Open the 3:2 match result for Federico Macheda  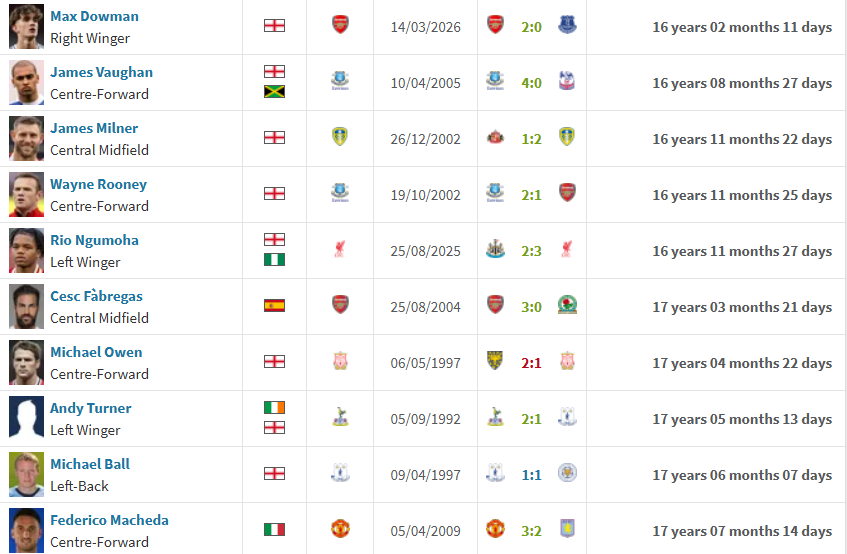coord(531,530)
